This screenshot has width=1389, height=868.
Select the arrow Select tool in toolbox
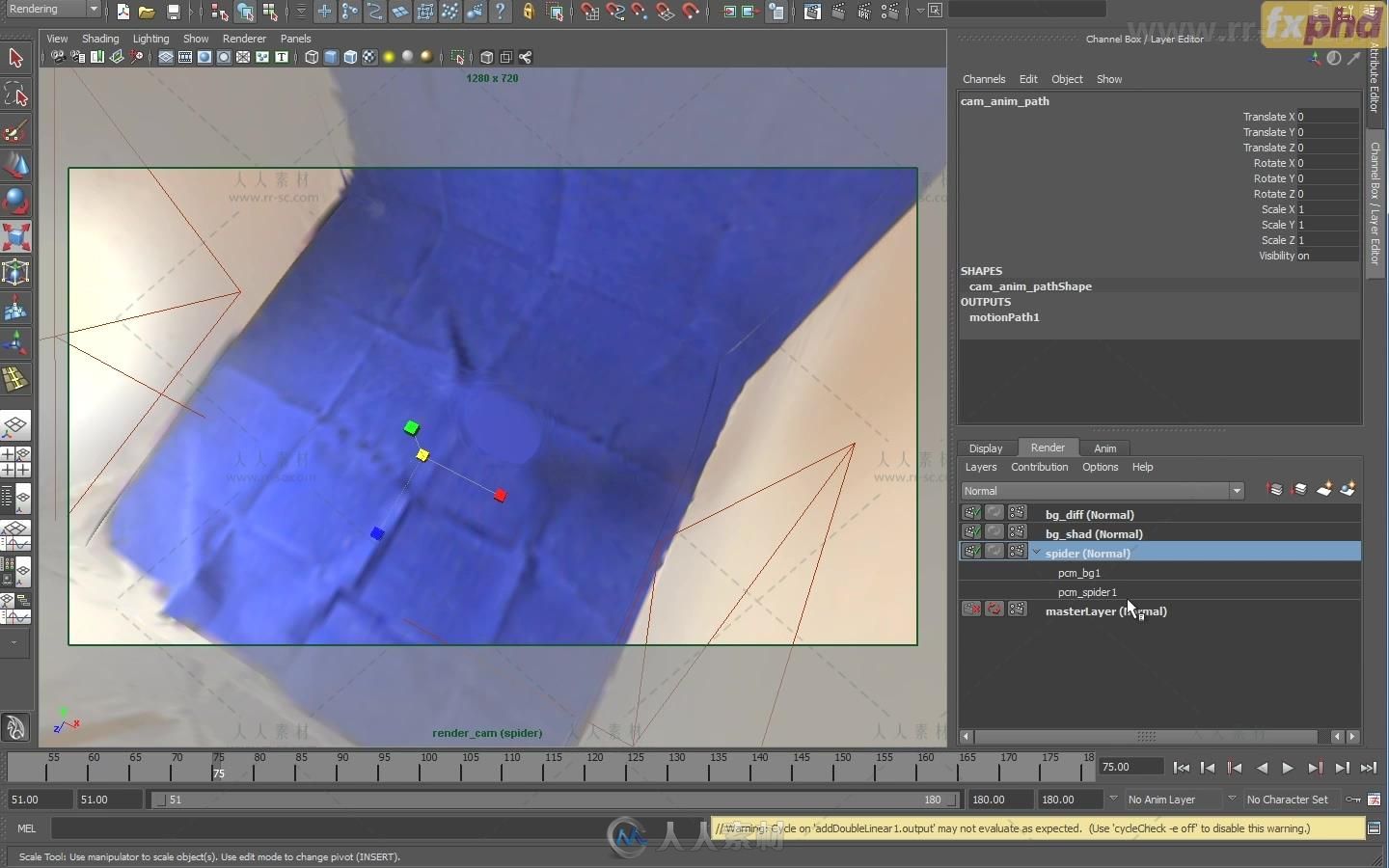[x=15, y=58]
